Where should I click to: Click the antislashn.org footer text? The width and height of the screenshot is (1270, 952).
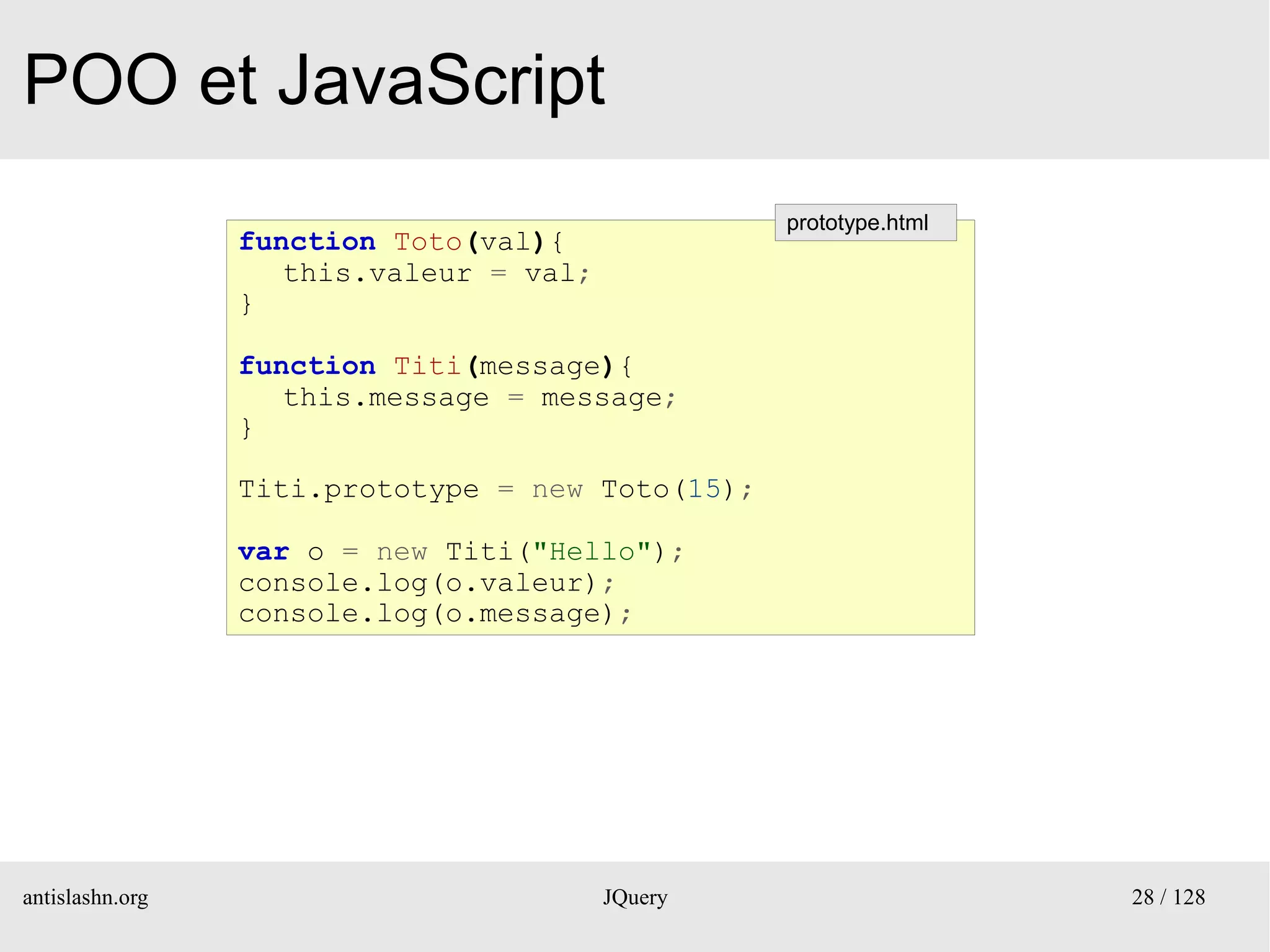click(x=86, y=897)
